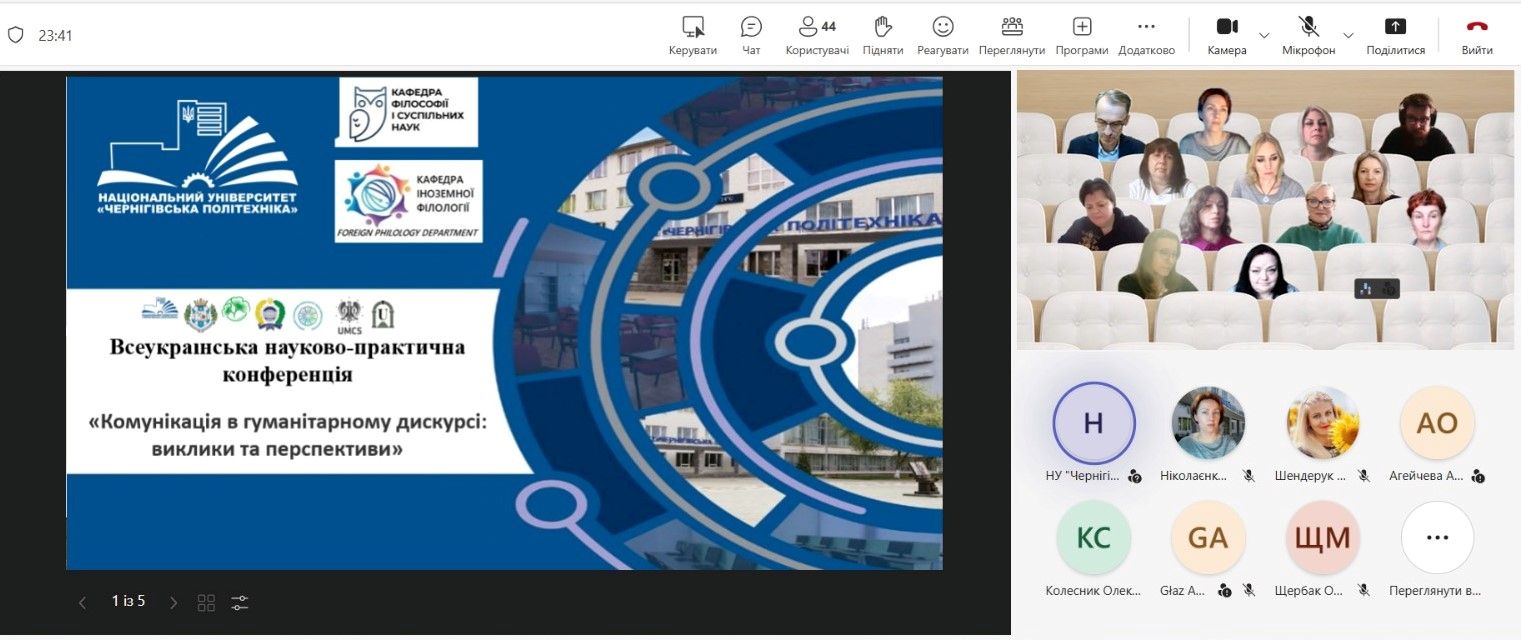Click the shared slide presentation
The image size is (1521, 640).
[x=504, y=323]
